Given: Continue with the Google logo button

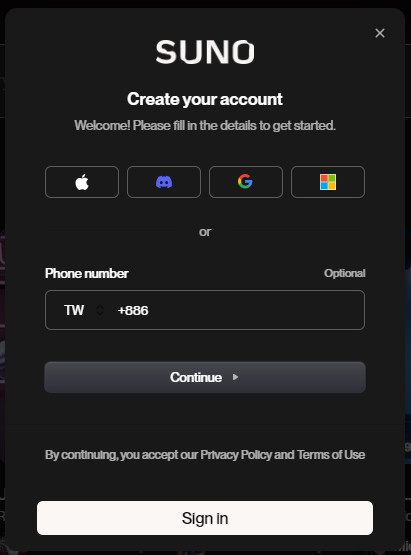Looking at the screenshot, I should click(246, 182).
